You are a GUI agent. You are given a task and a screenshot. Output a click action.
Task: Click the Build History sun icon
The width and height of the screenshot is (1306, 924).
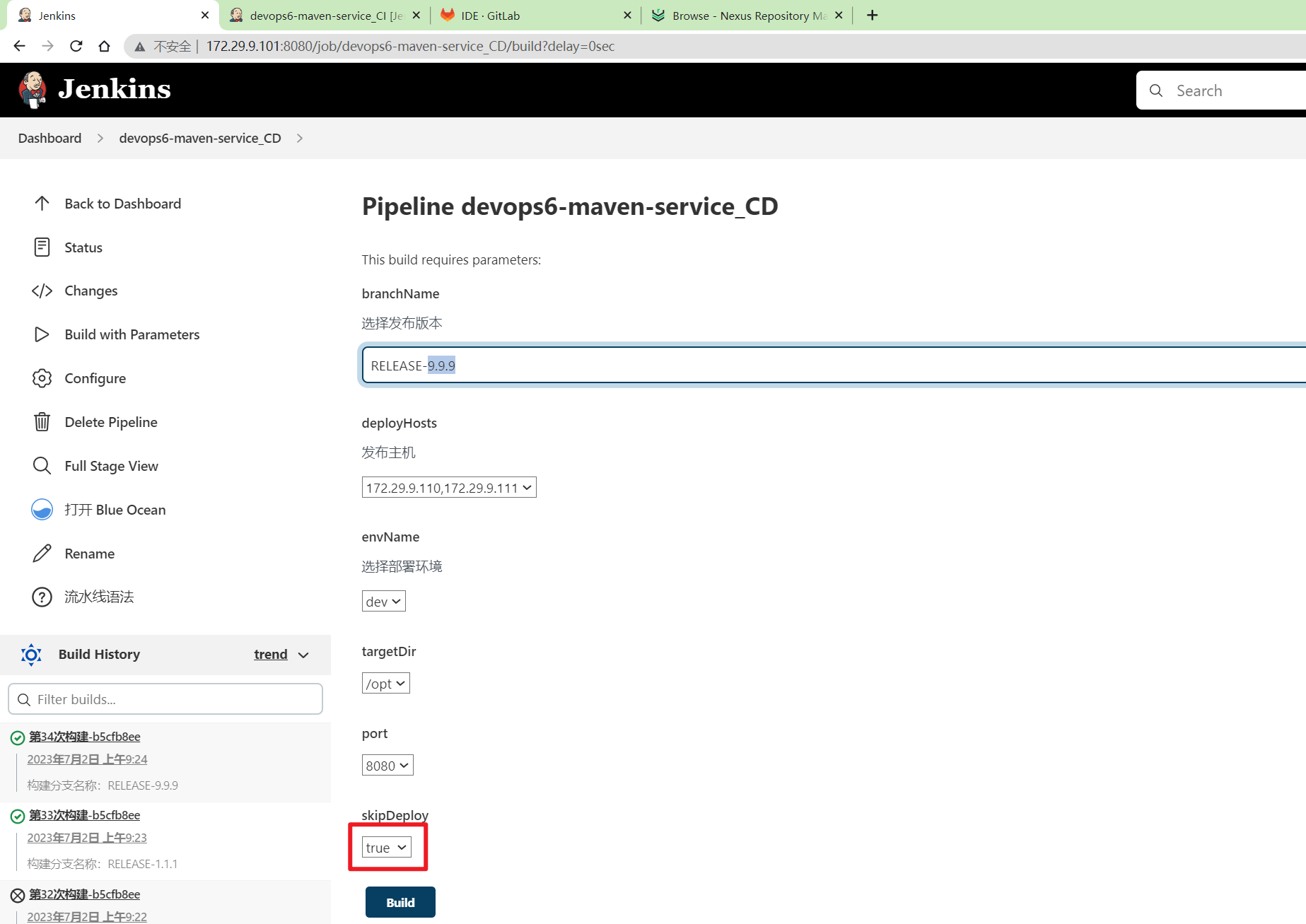point(31,655)
